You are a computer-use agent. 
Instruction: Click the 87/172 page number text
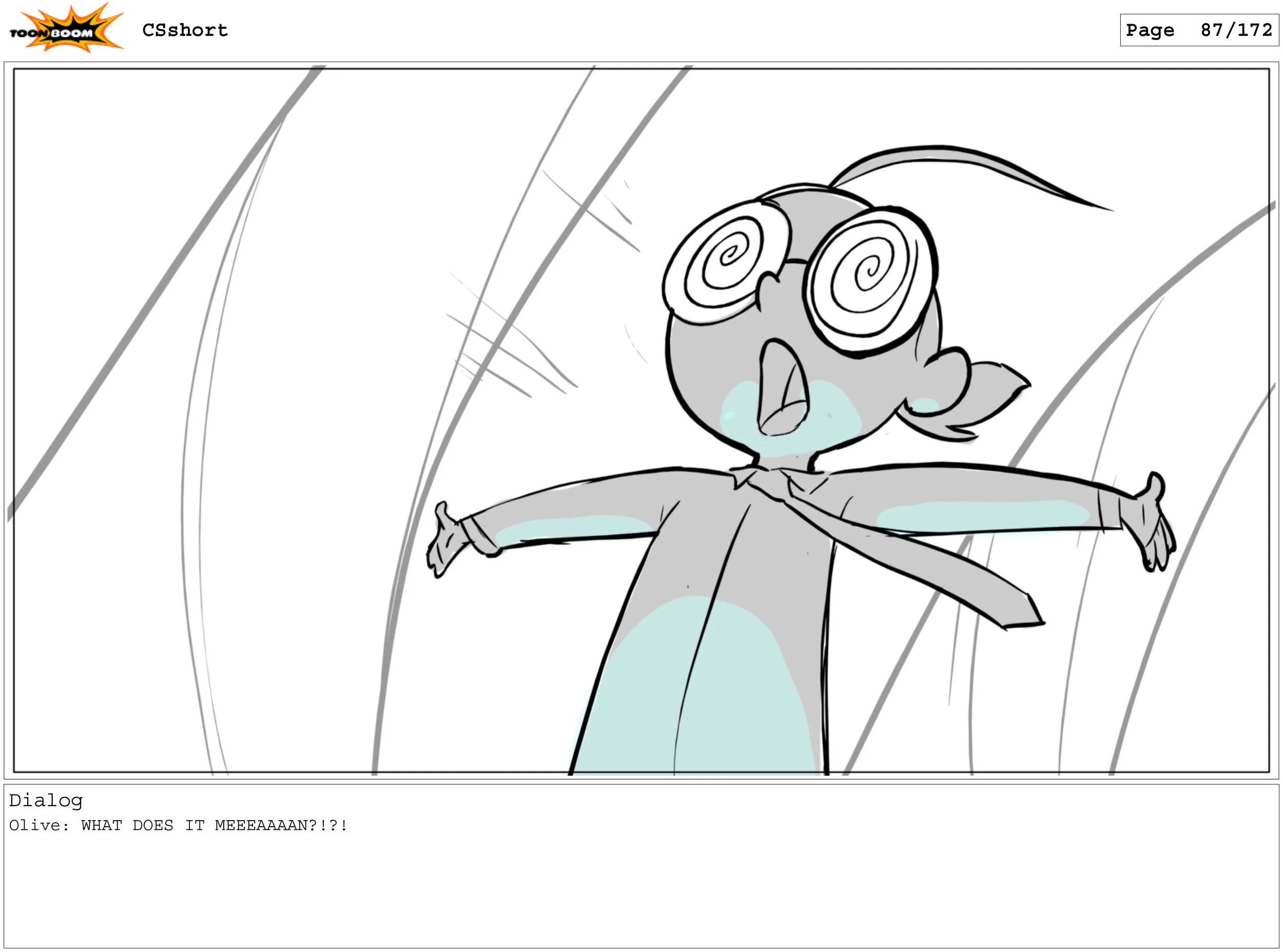(x=1236, y=30)
